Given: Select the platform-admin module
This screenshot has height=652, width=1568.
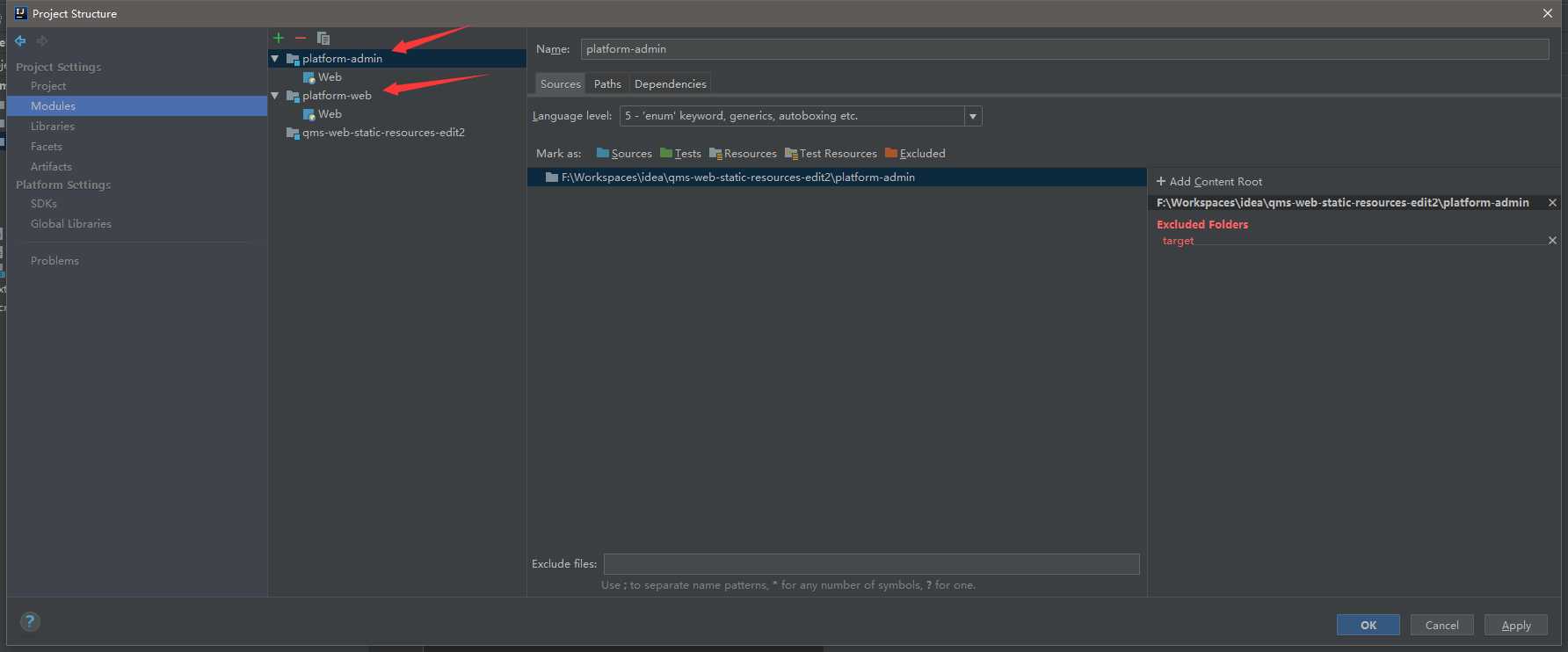Looking at the screenshot, I should 342,59.
